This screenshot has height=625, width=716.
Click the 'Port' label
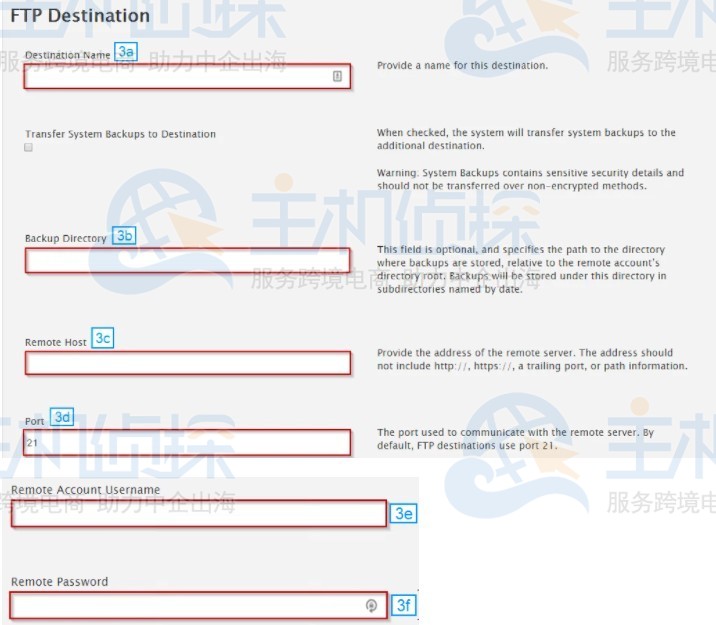pos(35,421)
